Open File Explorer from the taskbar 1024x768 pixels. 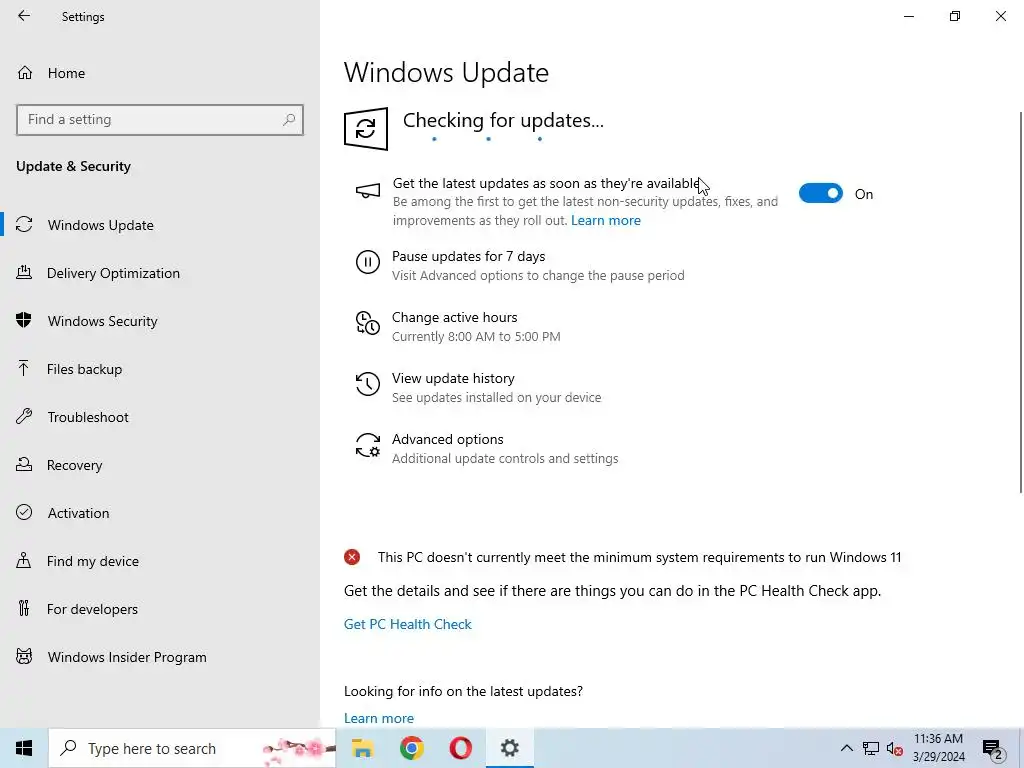362,748
